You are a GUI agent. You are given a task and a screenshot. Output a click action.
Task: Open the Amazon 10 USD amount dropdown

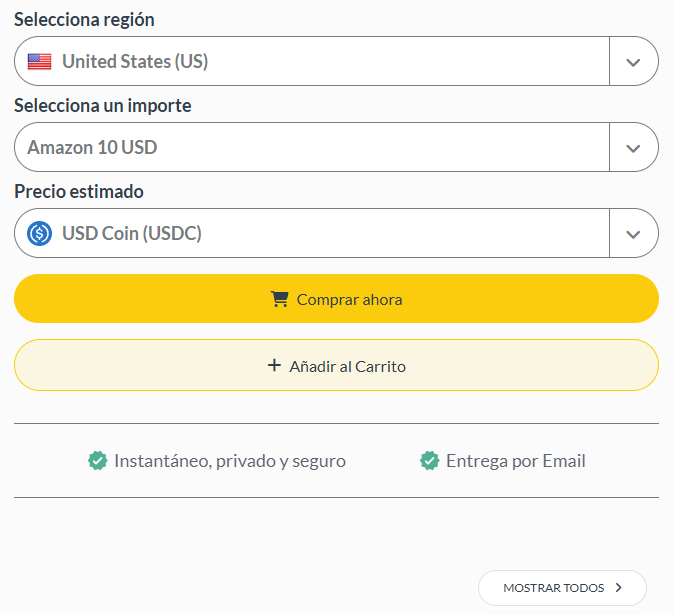[x=336, y=147]
